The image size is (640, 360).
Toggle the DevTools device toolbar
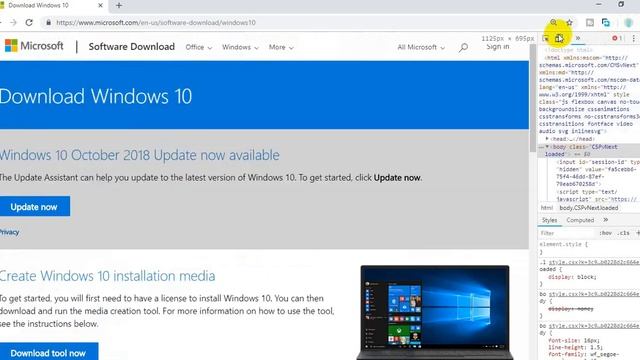point(559,38)
